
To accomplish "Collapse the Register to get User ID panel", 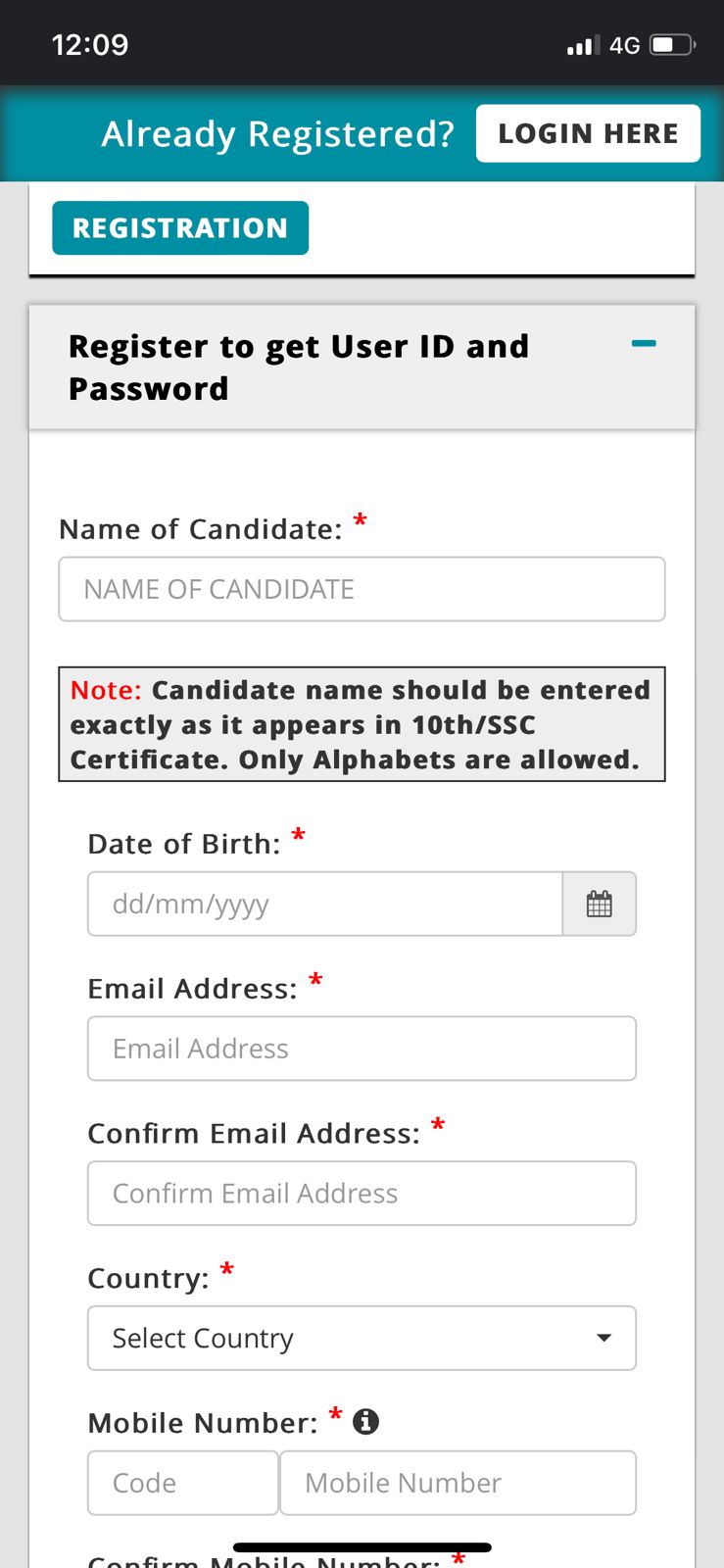I will 299,367.
